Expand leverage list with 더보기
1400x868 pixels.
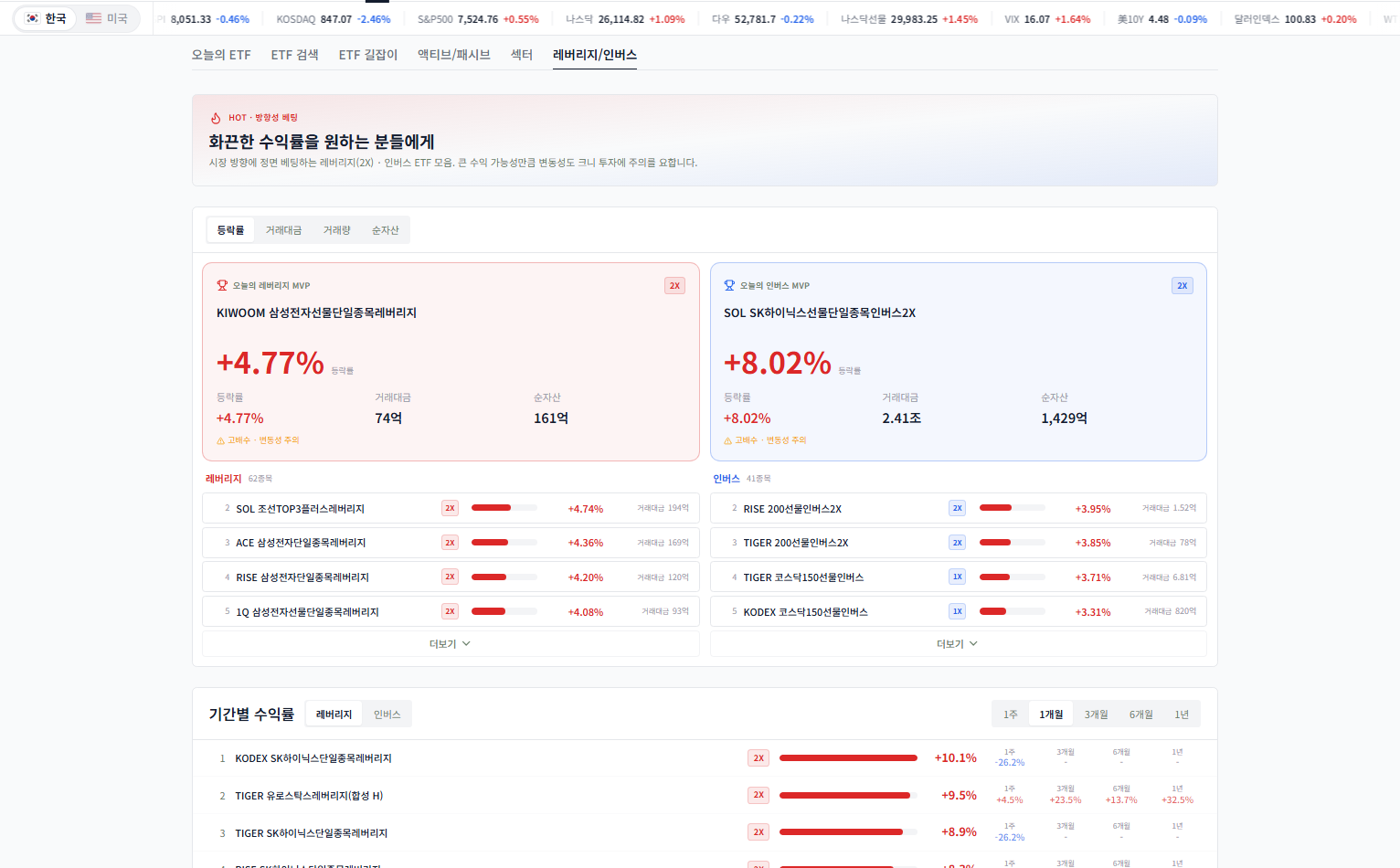point(451,644)
